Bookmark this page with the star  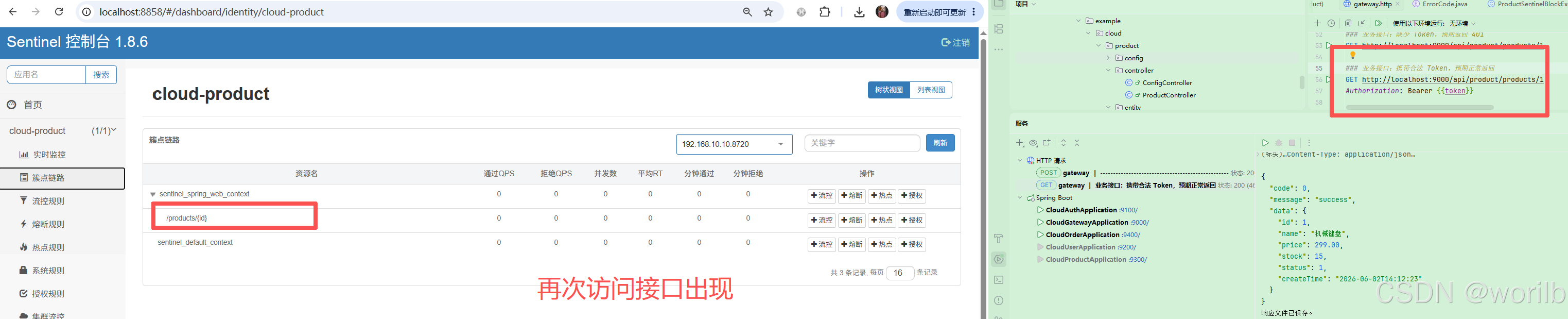coord(769,11)
